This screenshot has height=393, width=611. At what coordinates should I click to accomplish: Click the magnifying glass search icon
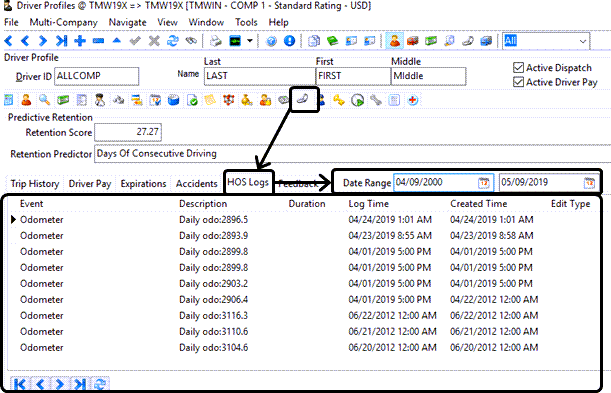click(x=44, y=100)
